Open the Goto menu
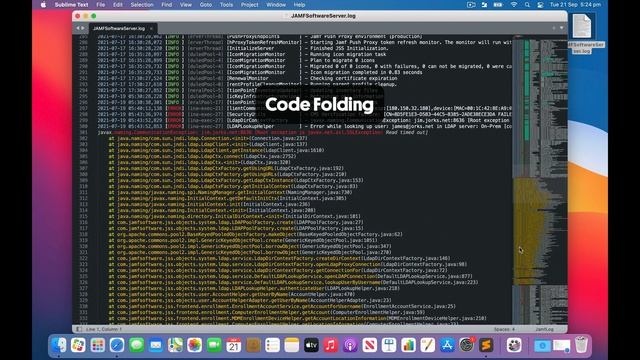This screenshot has width=640, height=360. click(x=206, y=5)
